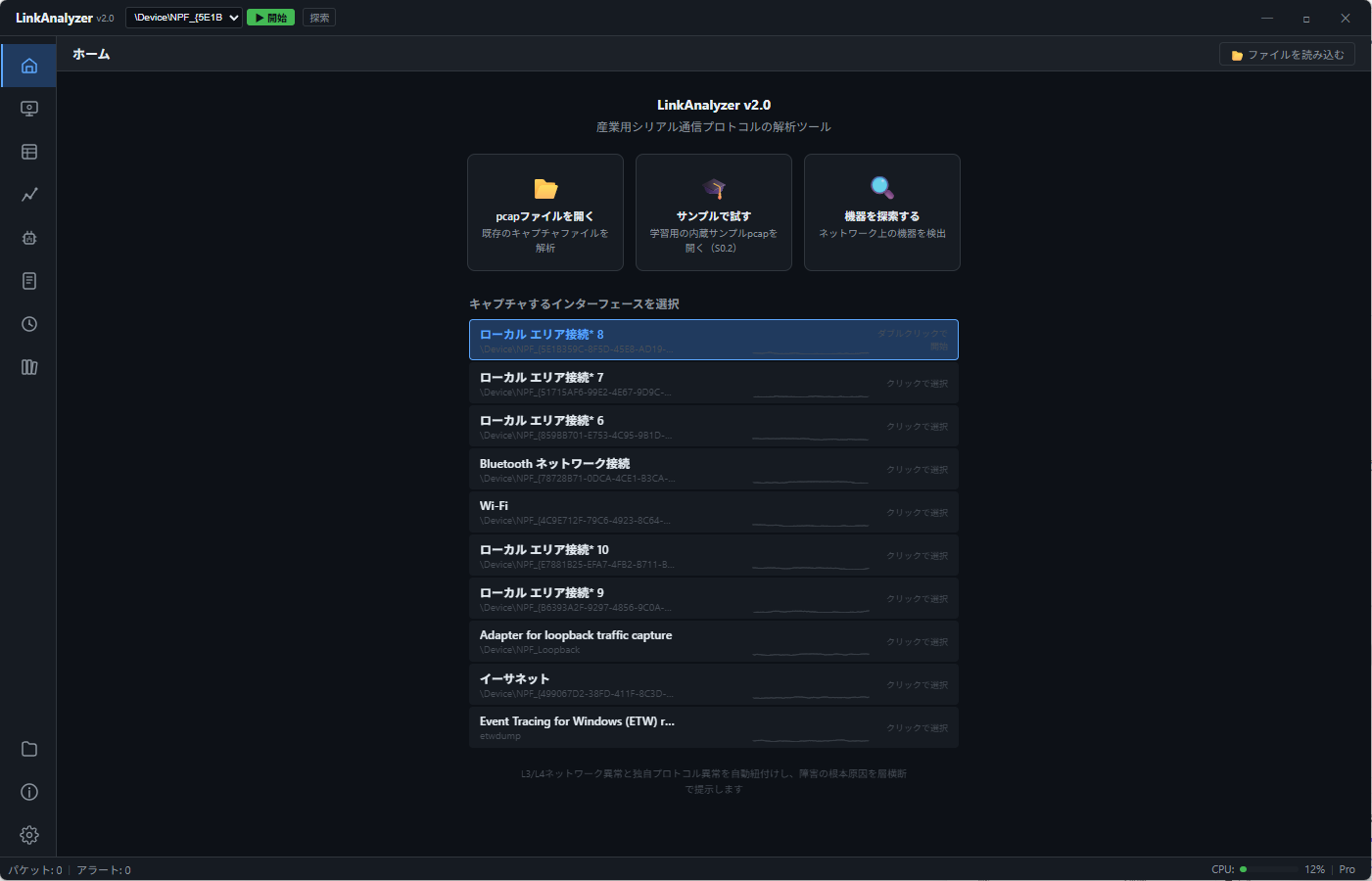Open the Home view from the sidebar
1372x881 pixels.
pyautogui.click(x=29, y=66)
